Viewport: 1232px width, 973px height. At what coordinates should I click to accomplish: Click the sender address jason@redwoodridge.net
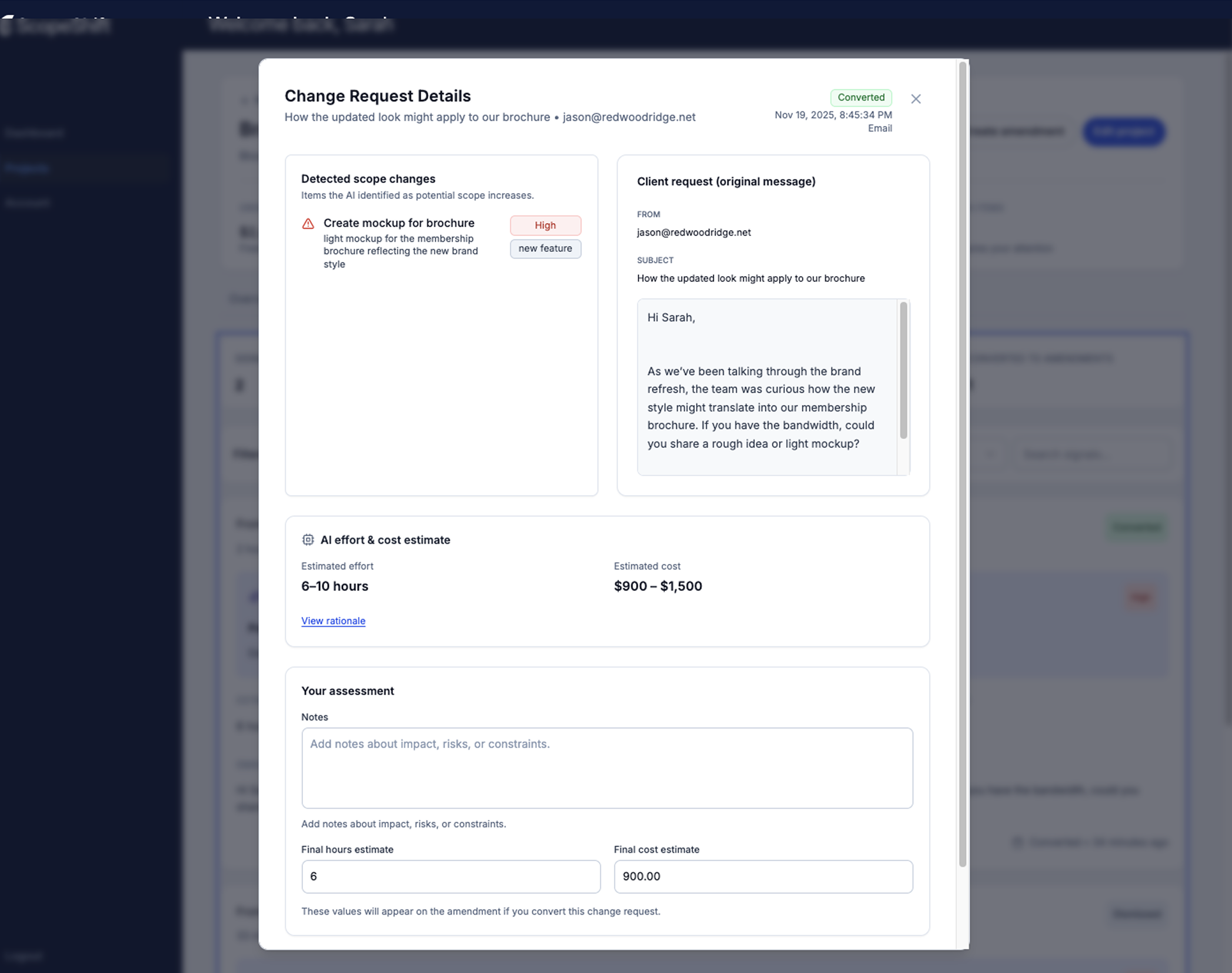pyautogui.click(x=693, y=232)
